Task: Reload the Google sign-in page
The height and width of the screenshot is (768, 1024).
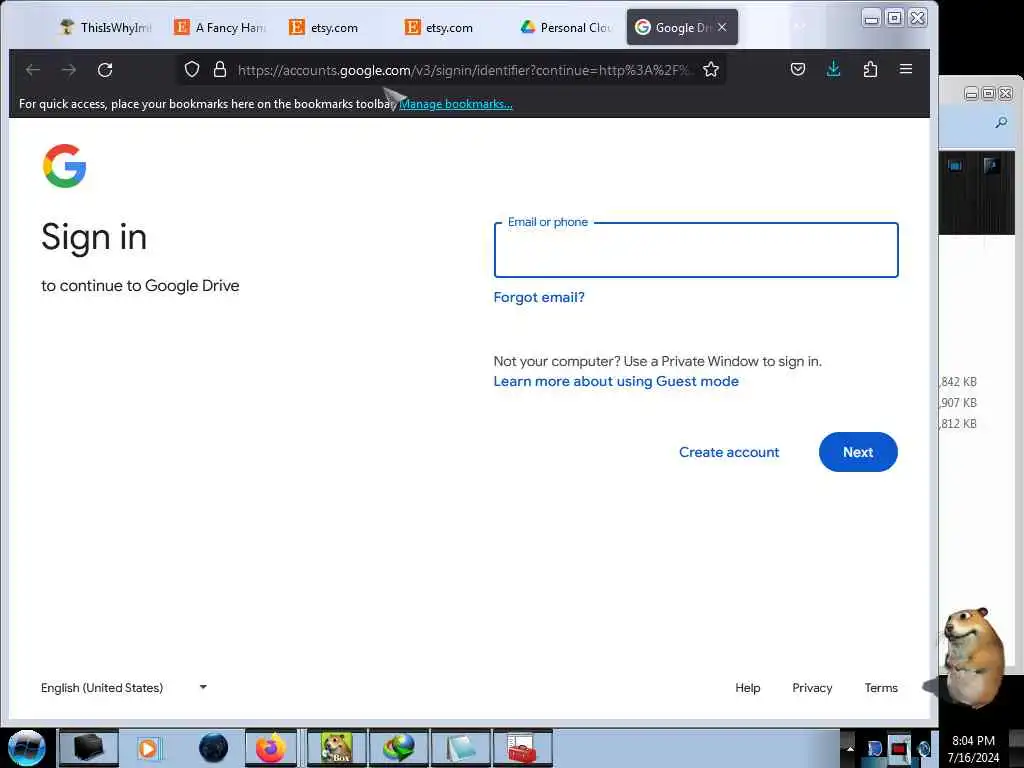Action: (105, 70)
